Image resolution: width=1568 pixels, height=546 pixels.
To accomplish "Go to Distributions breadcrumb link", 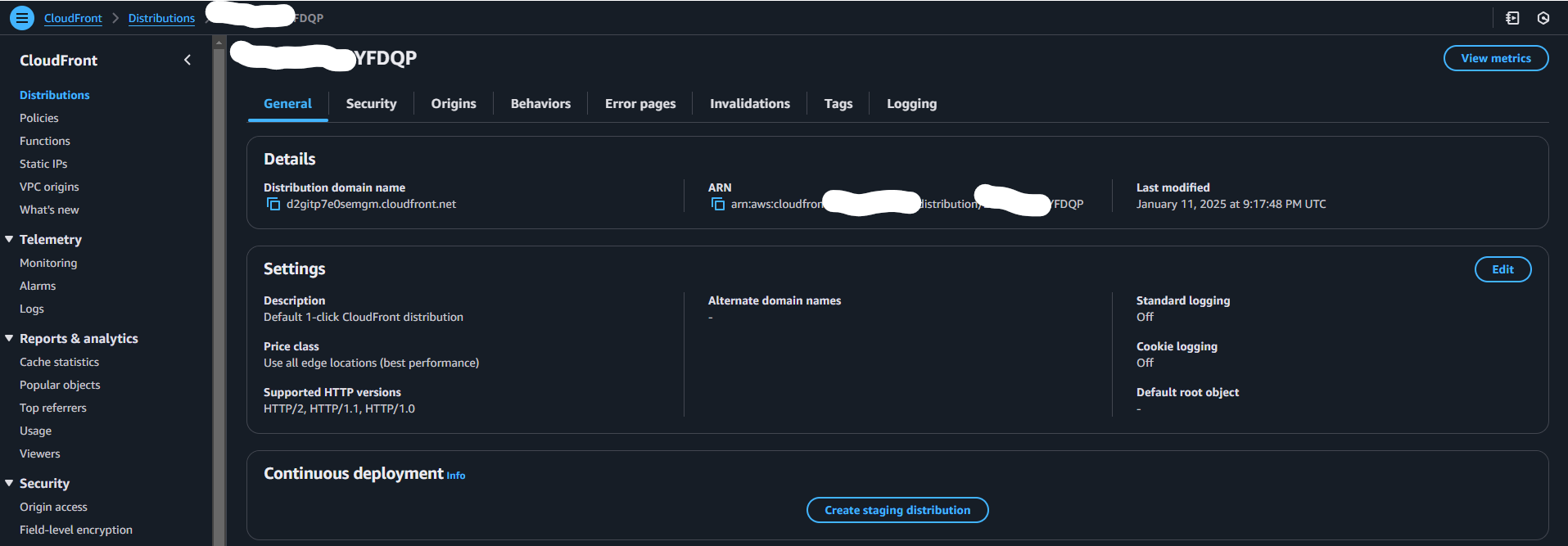I will (x=161, y=18).
